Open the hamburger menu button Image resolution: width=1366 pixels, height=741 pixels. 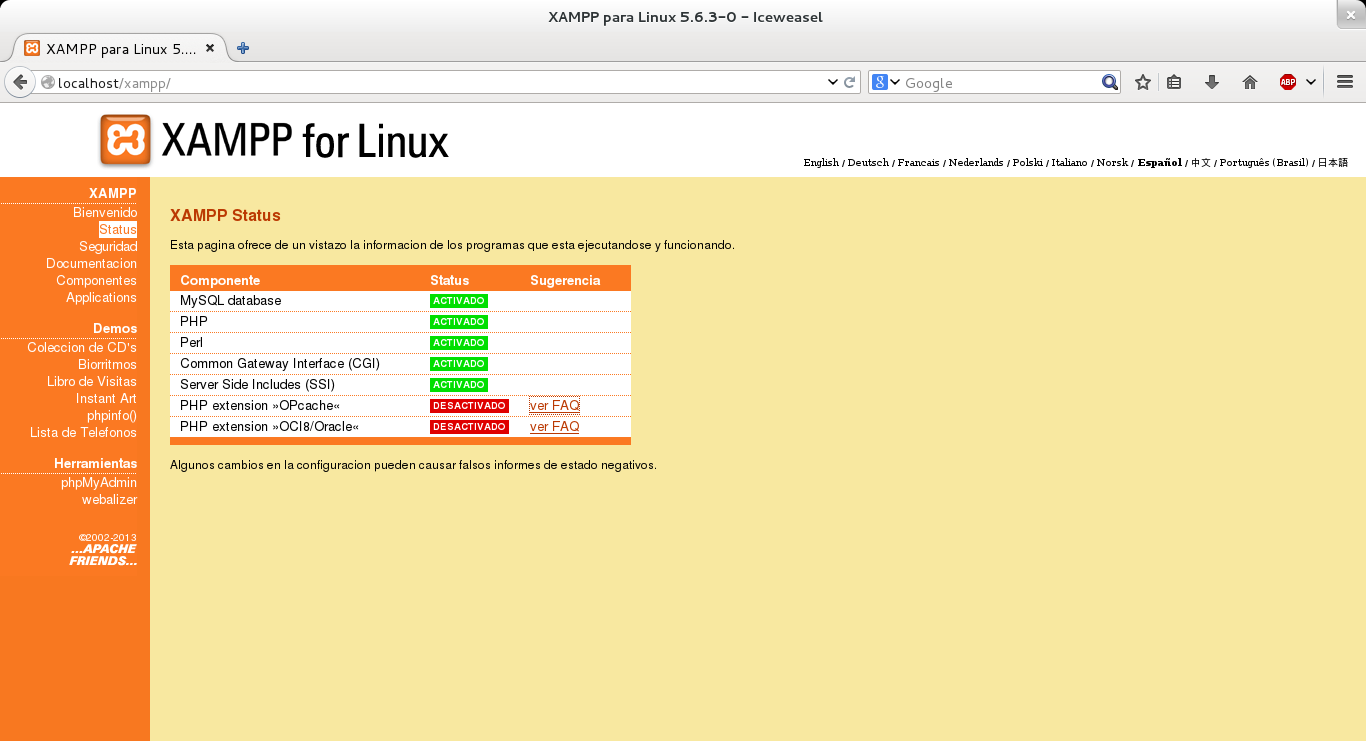tap(1345, 82)
